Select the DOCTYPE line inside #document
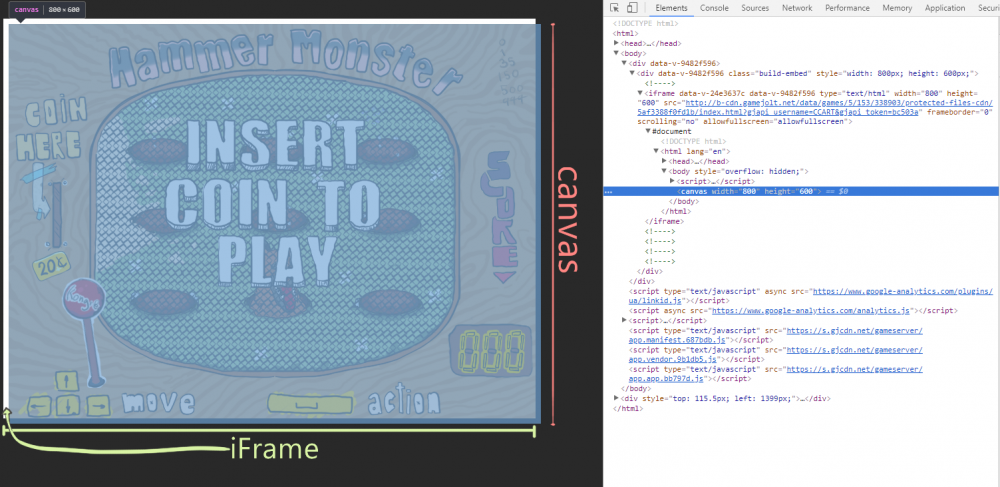1000x487 pixels. pyautogui.click(x=693, y=142)
